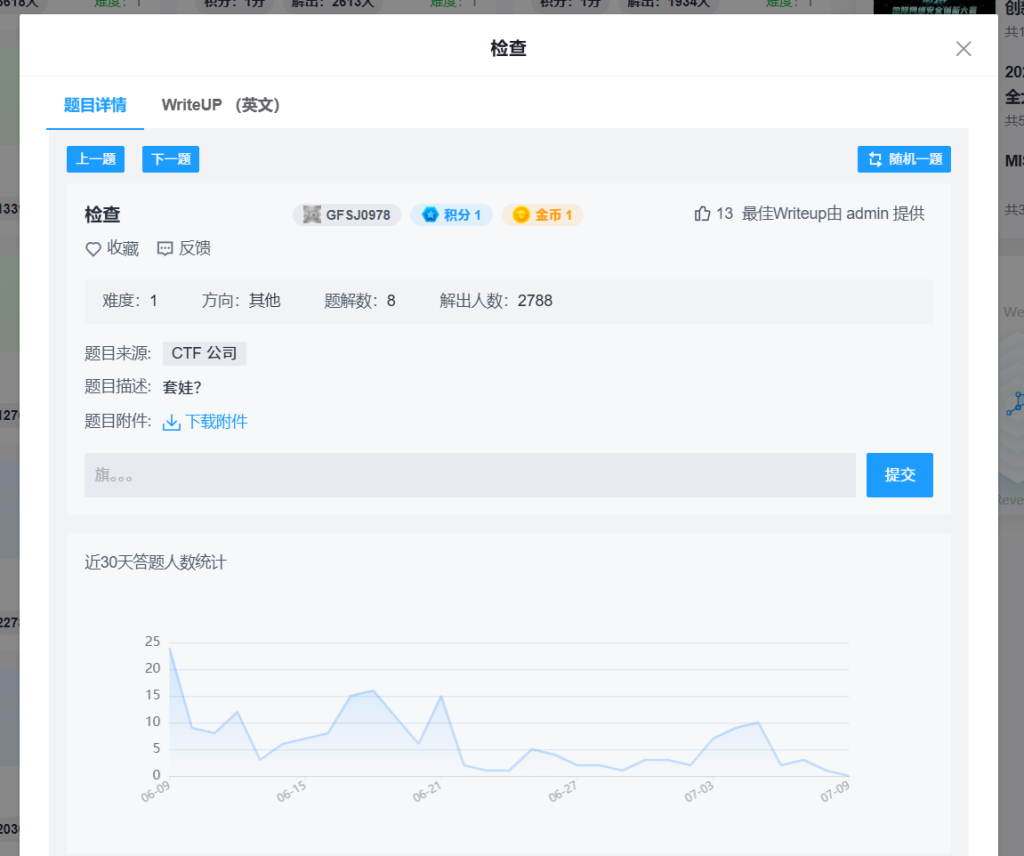Go to previous challenge with 上一题
Screen dimensions: 1024x856
96,159
